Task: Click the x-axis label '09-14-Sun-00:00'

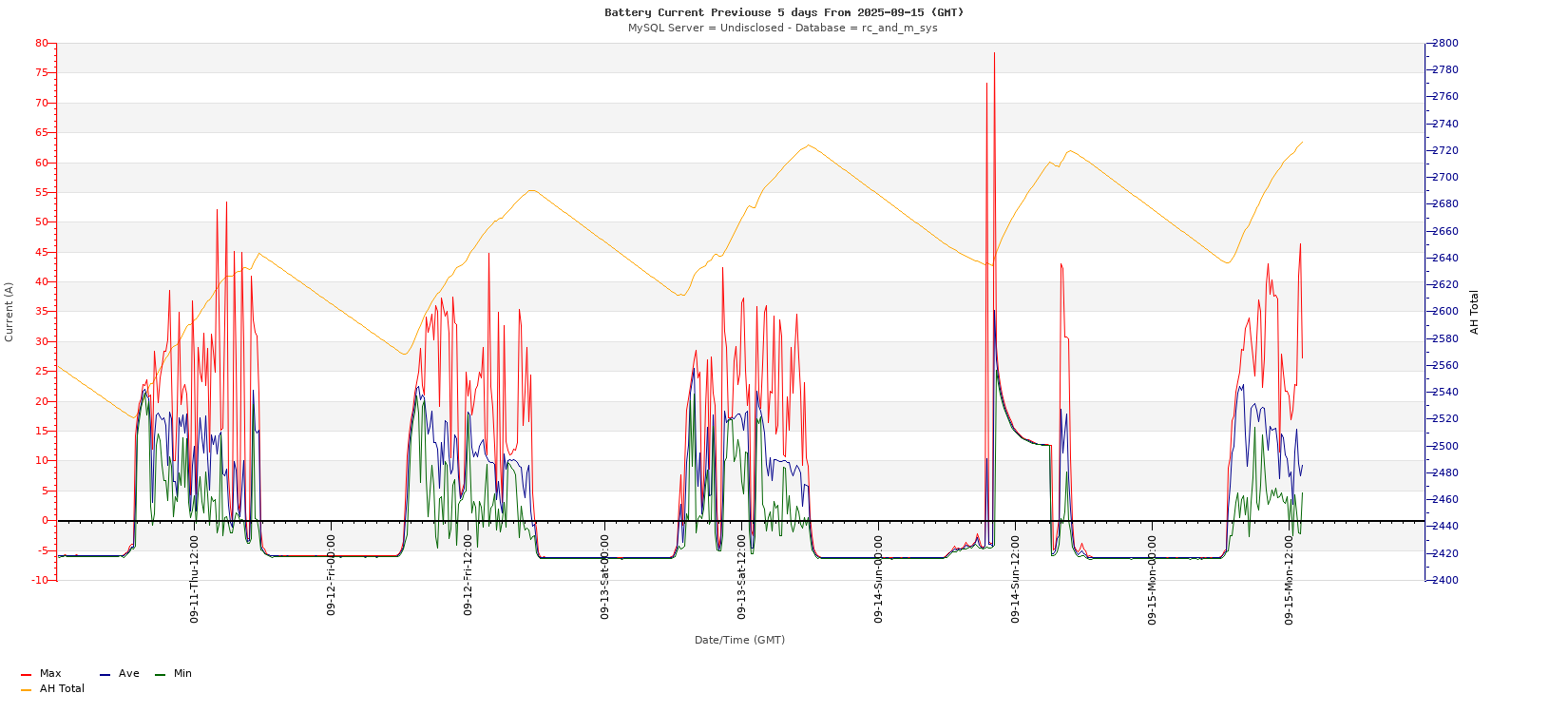Action: (x=879, y=579)
